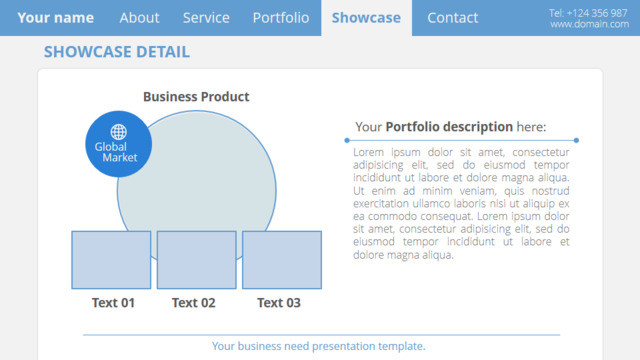Select the Global Market blue circle
The image size is (640, 360).
tap(118, 144)
